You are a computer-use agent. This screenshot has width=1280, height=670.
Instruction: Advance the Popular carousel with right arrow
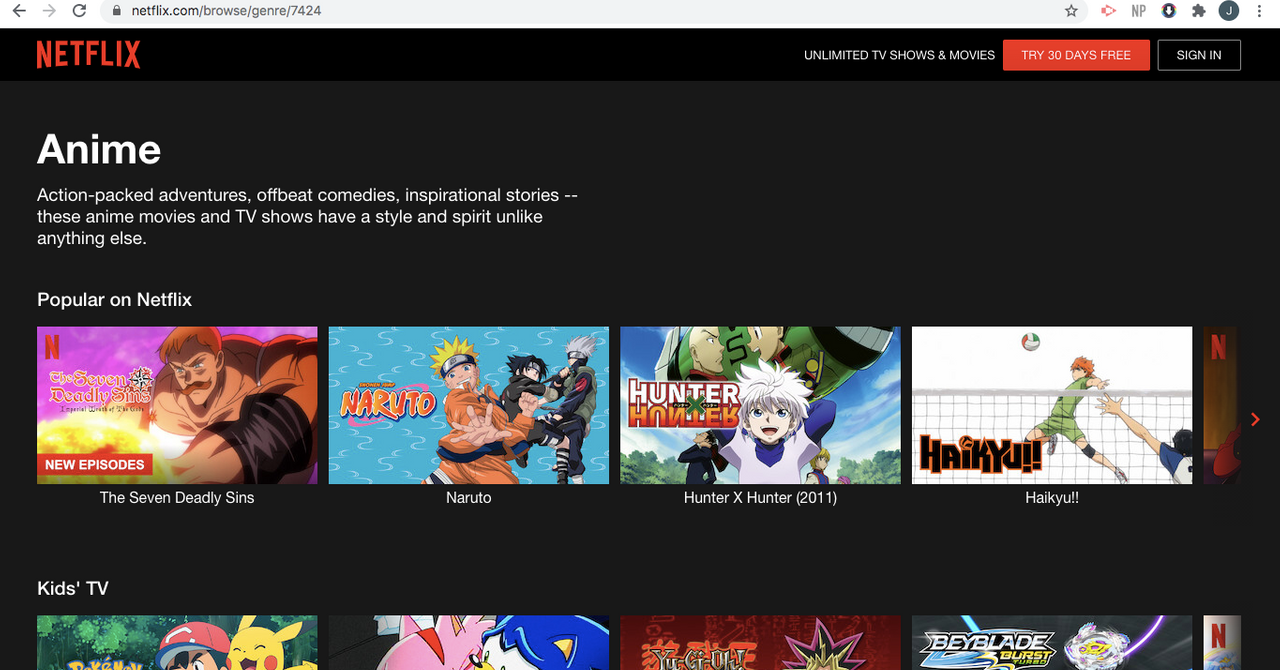click(1255, 419)
